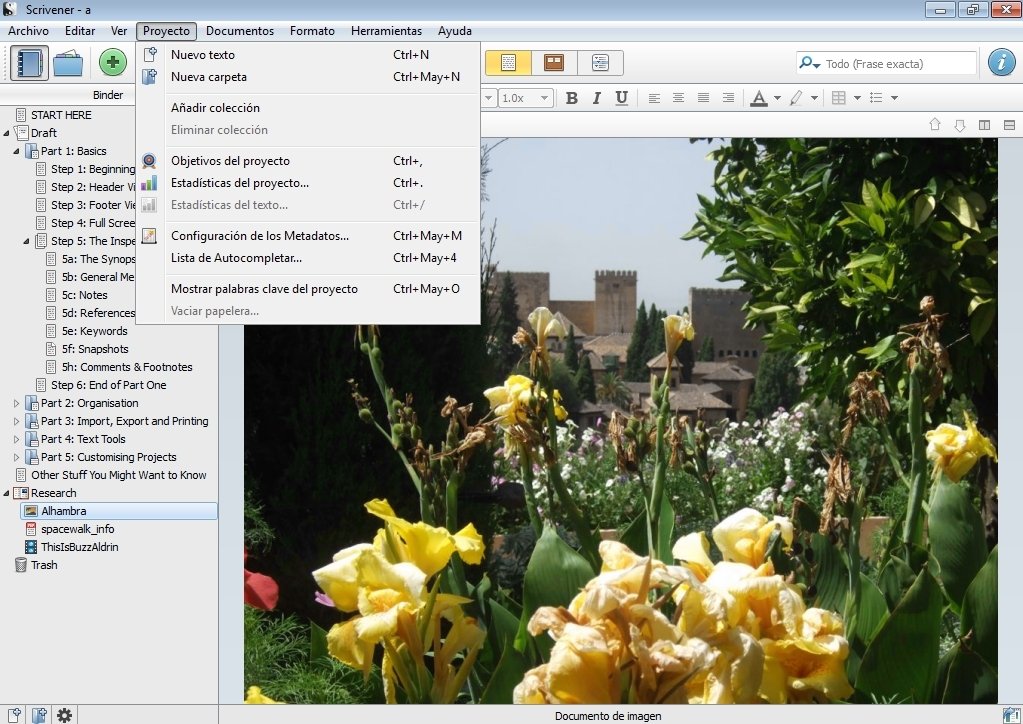Switch to Corkboard view mode

click(554, 63)
